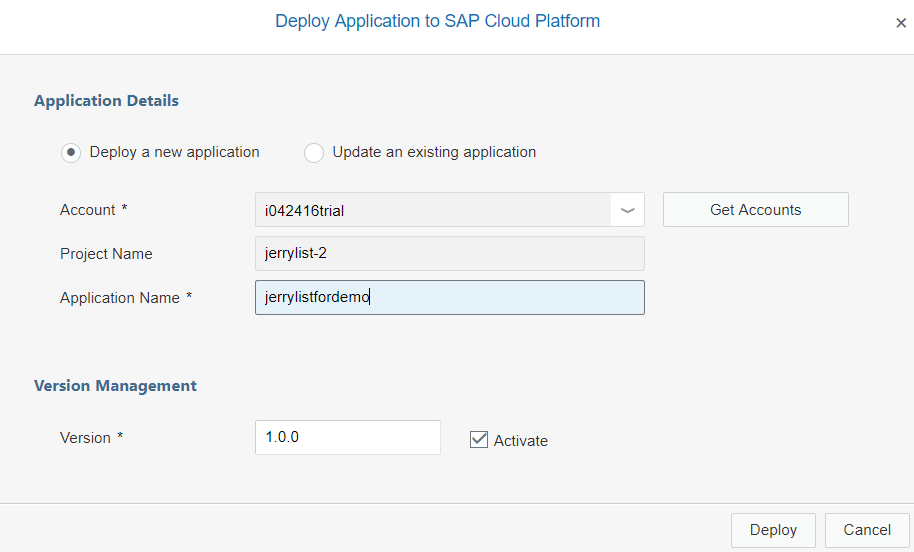Screen dimensions: 914x552
Task: Select the "Deploy a new application" radio button
Action: (71, 153)
